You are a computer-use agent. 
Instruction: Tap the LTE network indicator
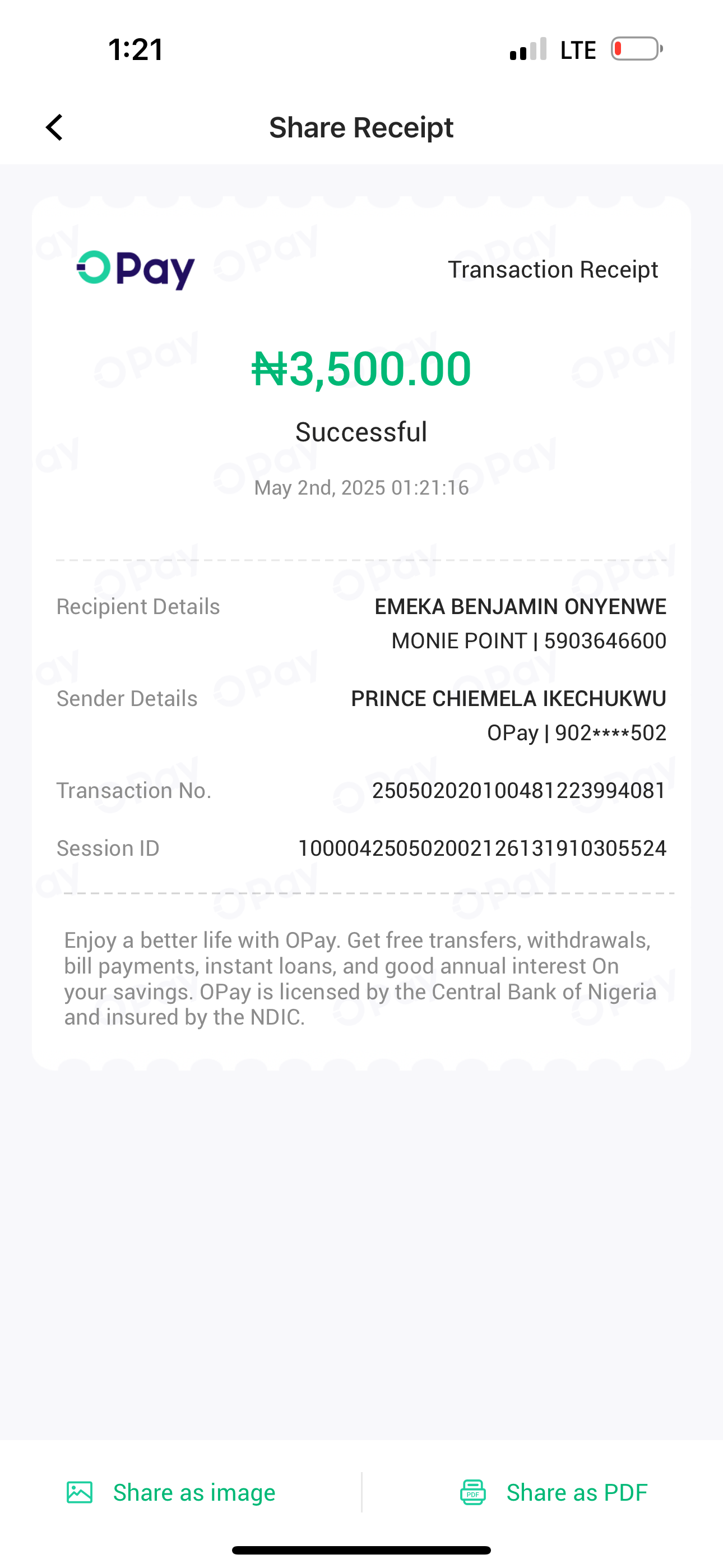tap(577, 50)
